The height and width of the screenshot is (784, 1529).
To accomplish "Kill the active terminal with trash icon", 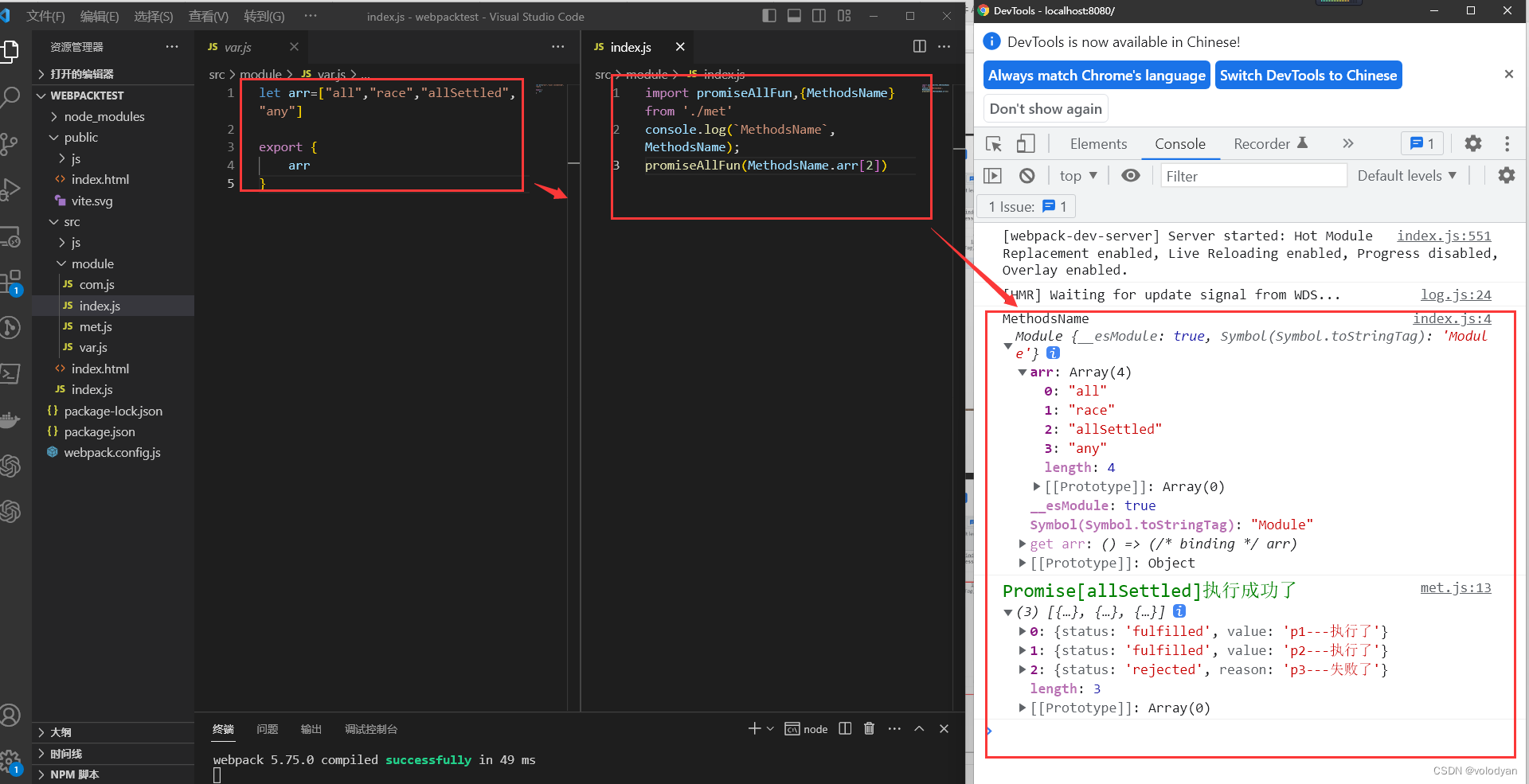I will 869,728.
